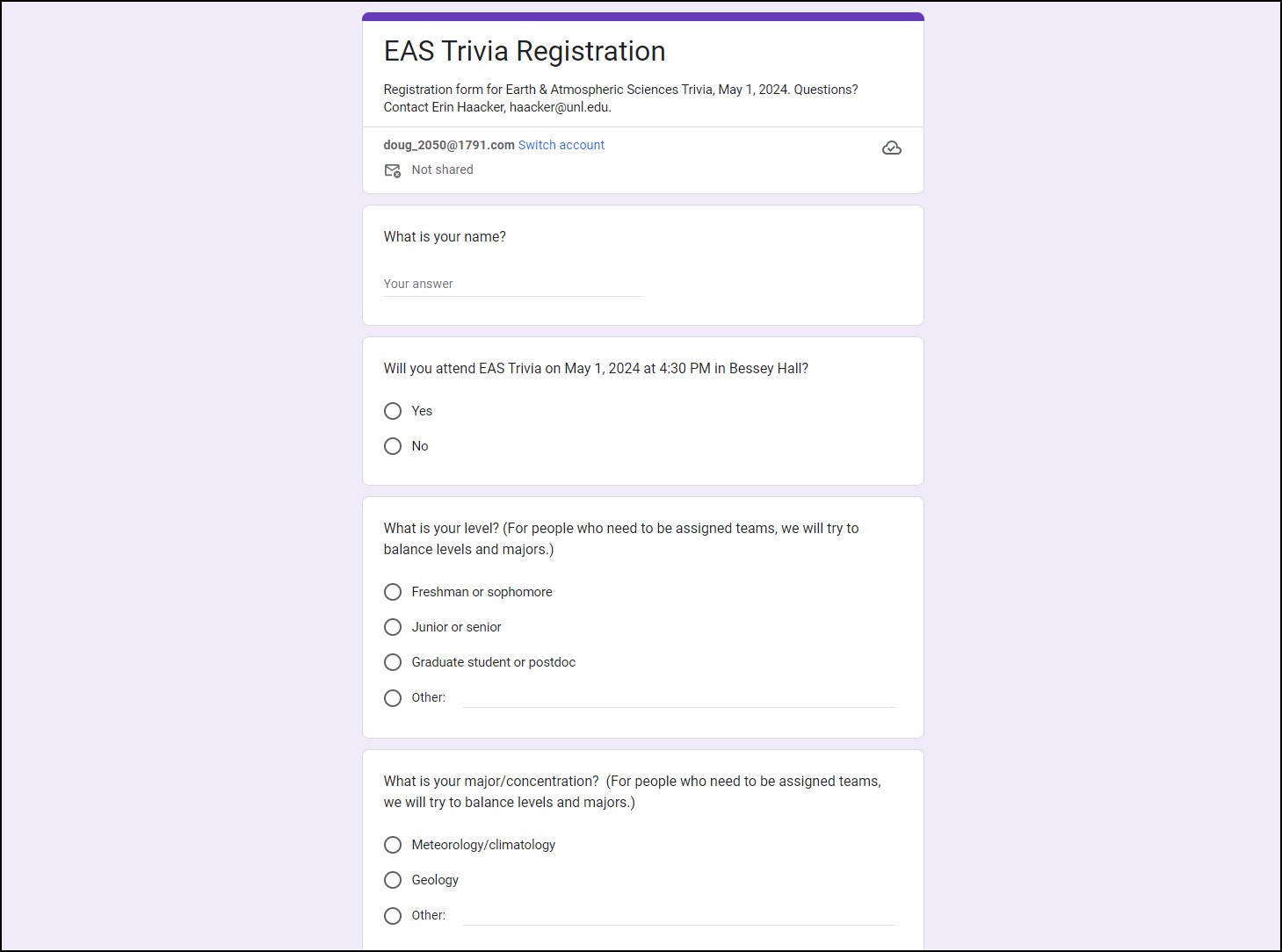Type in the name answer field
The height and width of the screenshot is (952, 1282).
pos(512,285)
